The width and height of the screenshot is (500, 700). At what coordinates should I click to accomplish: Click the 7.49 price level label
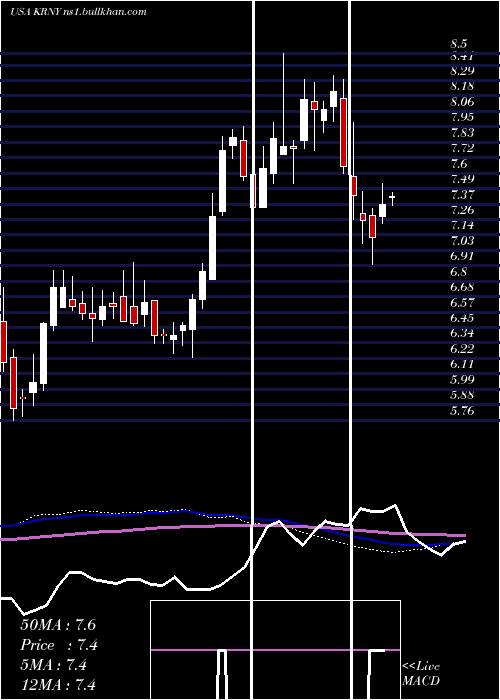pyautogui.click(x=462, y=179)
